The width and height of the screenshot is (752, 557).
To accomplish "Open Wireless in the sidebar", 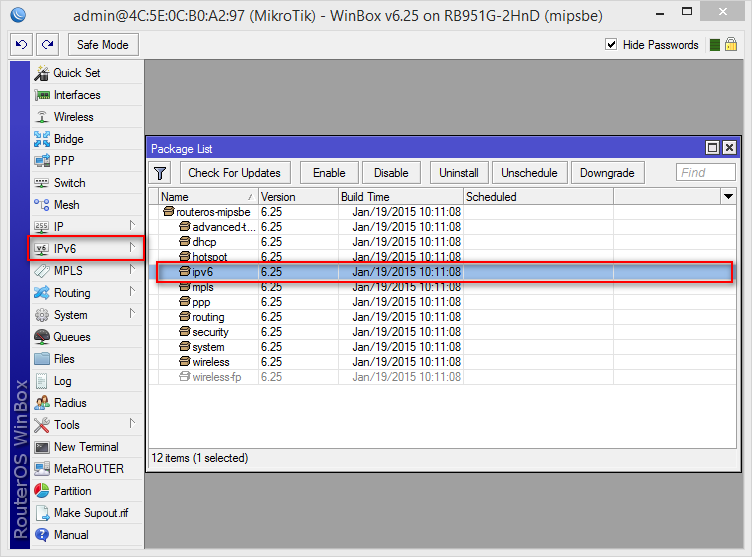I will pyautogui.click(x=88, y=117).
